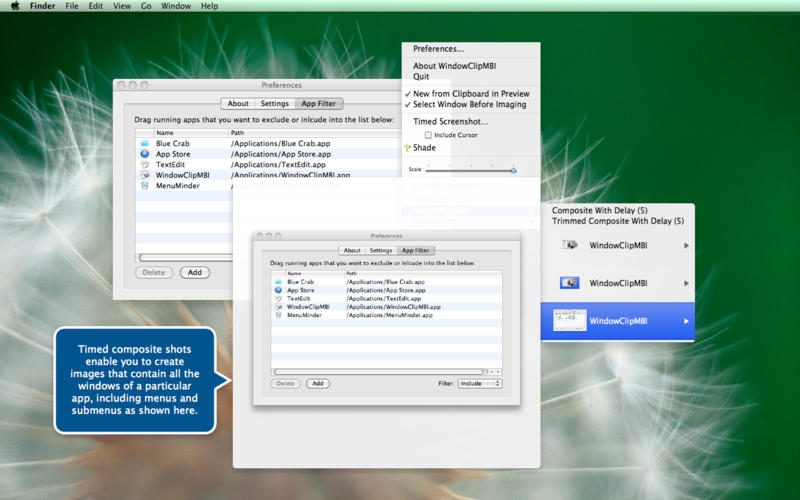
Task: Click Path column header in back Preferences window
Action: point(315,133)
